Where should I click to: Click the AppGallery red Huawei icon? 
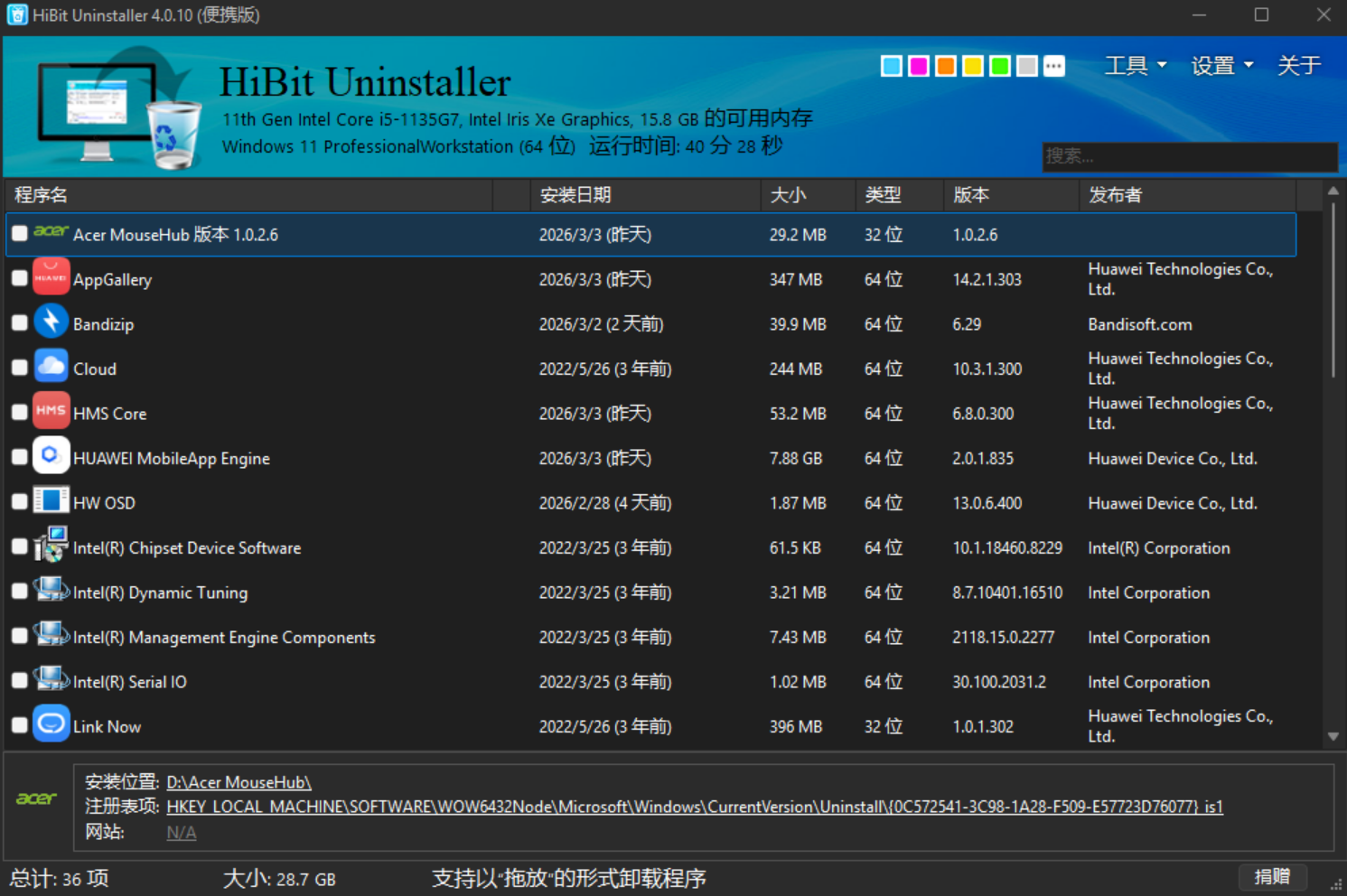click(x=51, y=278)
